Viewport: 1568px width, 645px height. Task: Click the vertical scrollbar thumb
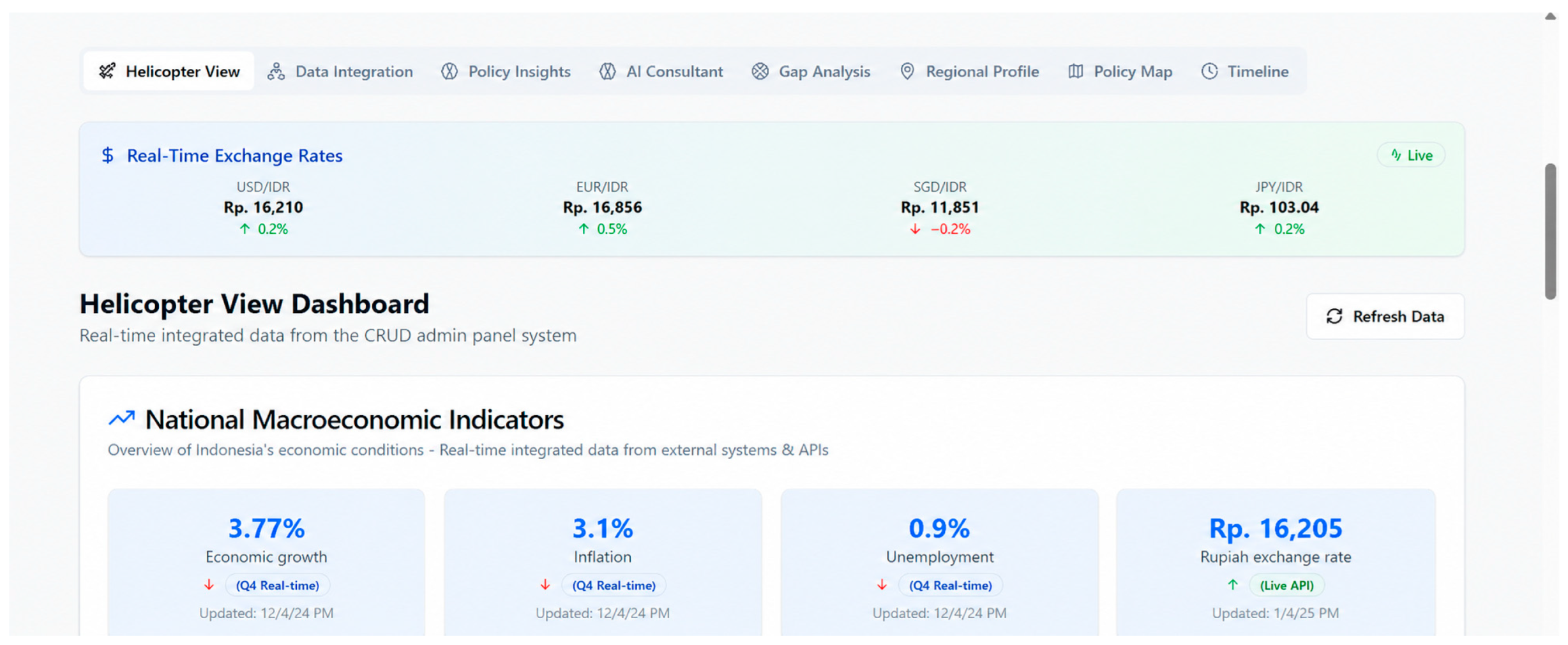click(x=1550, y=231)
